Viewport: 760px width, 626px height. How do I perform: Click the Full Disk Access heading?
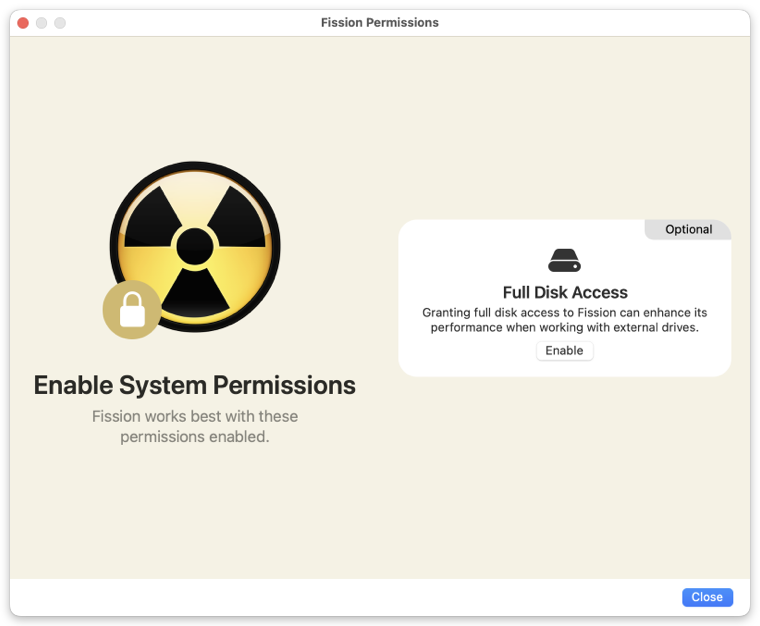click(x=565, y=292)
